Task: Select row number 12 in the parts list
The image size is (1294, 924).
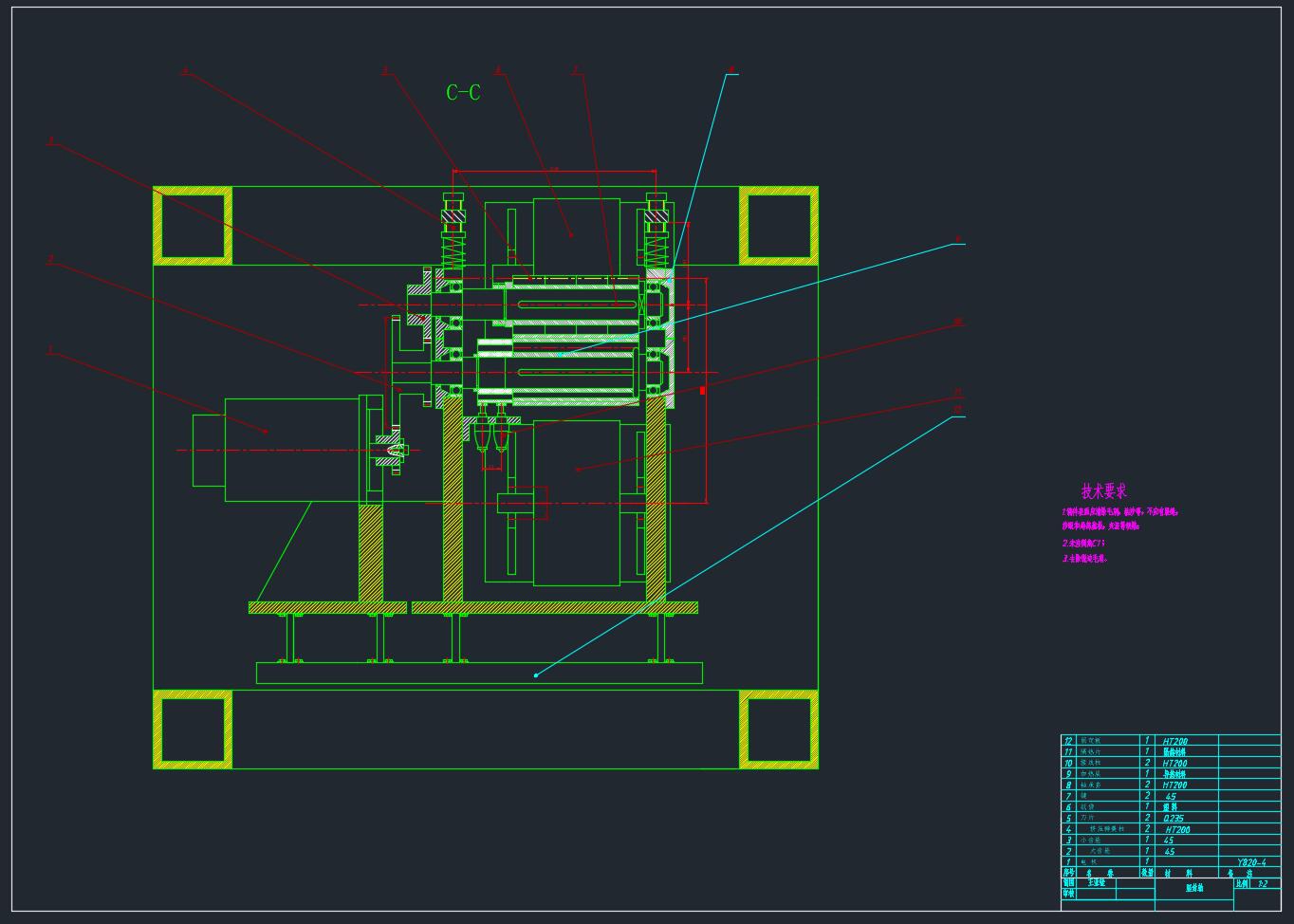Action: (x=1068, y=741)
